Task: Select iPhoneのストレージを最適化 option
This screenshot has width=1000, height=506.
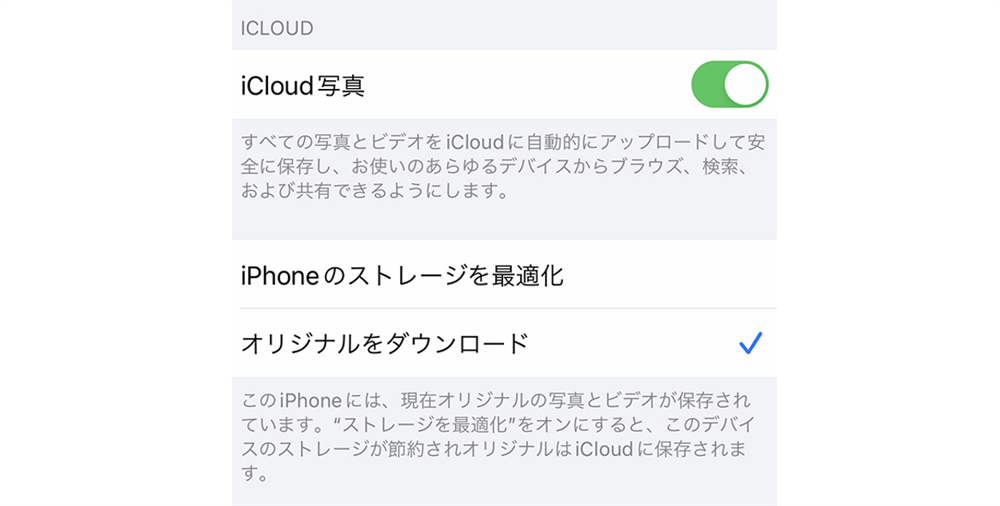Action: tap(402, 275)
